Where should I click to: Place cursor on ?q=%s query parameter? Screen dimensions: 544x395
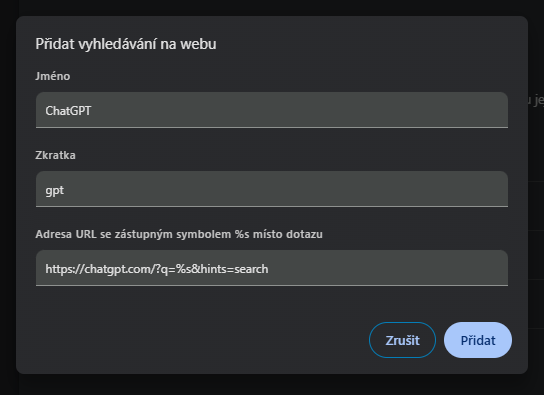[x=173, y=269]
